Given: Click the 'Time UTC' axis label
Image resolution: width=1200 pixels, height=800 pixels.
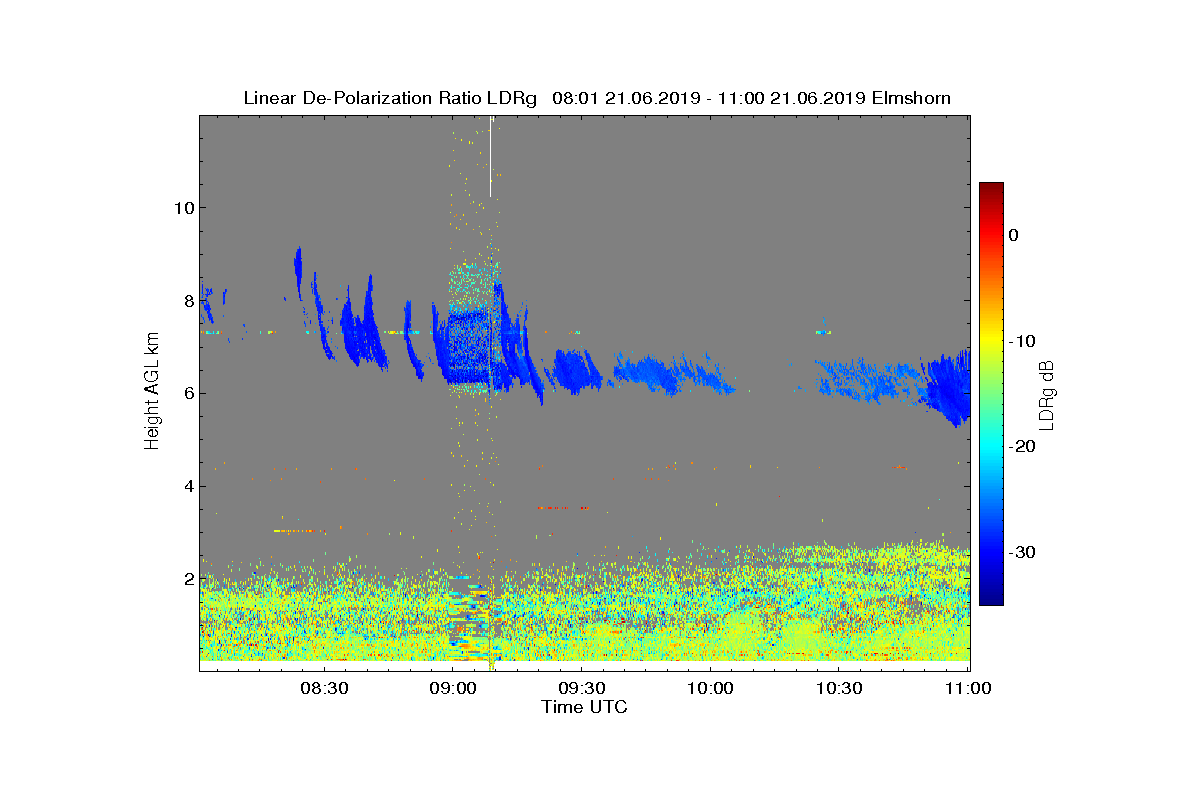Looking at the screenshot, I should point(585,707).
